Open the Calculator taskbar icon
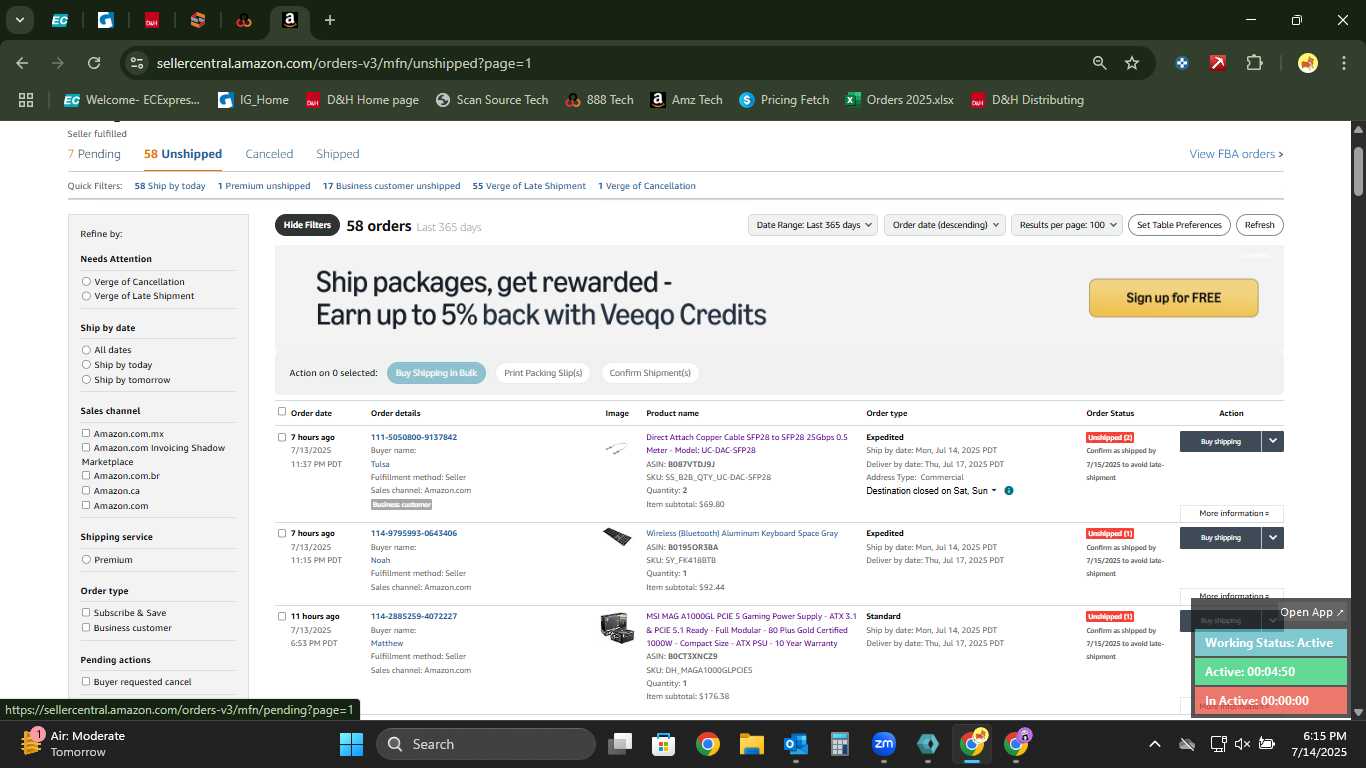Screen dimensions: 1366x768 [x=840, y=744]
